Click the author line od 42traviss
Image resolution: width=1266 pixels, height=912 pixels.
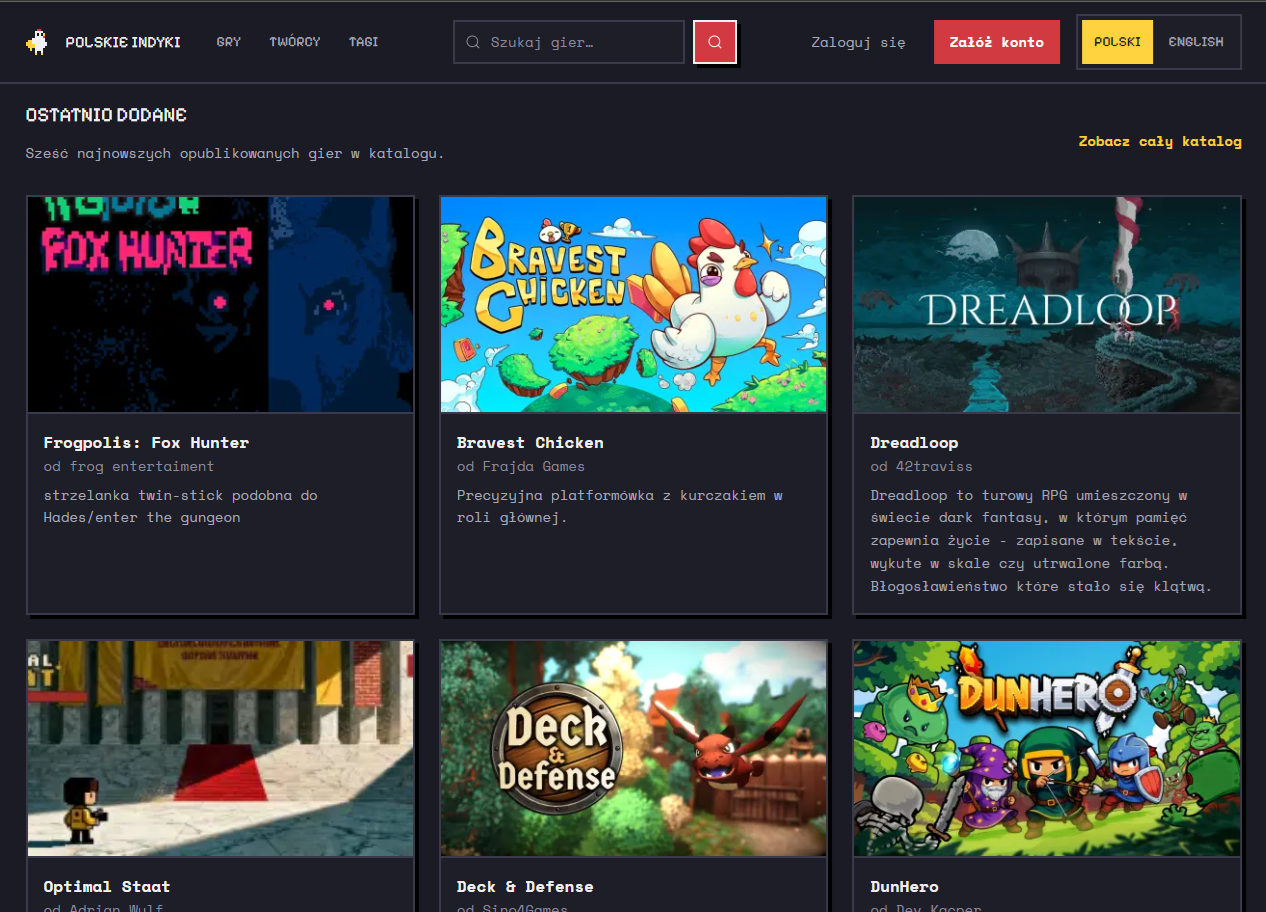tap(921, 466)
